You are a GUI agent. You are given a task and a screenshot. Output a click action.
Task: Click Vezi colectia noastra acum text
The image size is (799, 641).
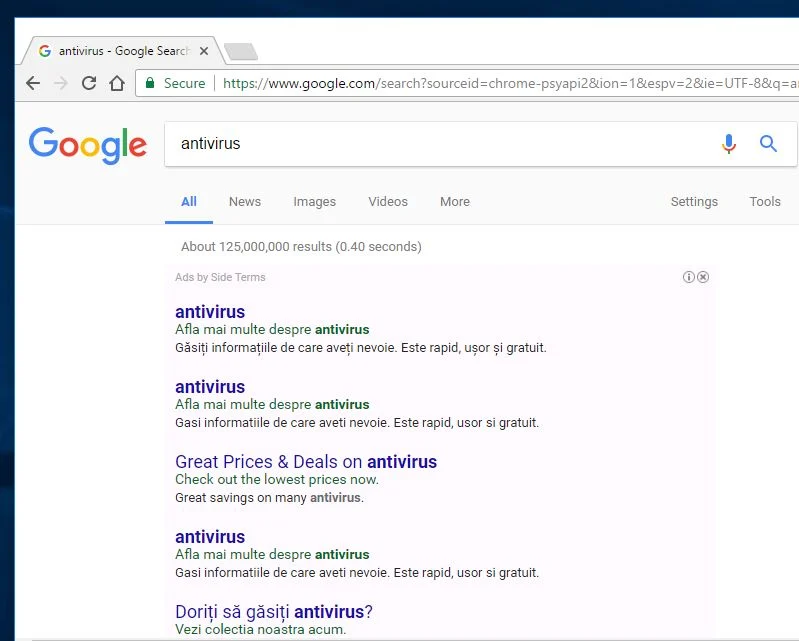click(260, 629)
